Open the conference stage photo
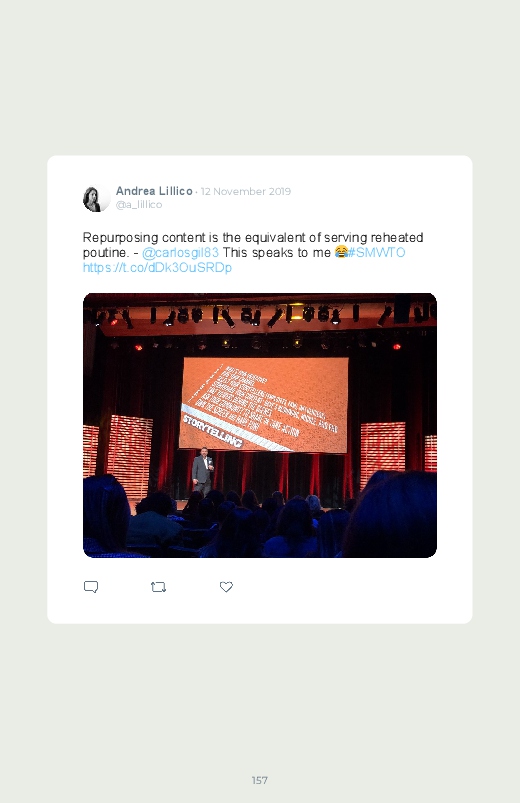This screenshot has width=520, height=803. click(260, 425)
